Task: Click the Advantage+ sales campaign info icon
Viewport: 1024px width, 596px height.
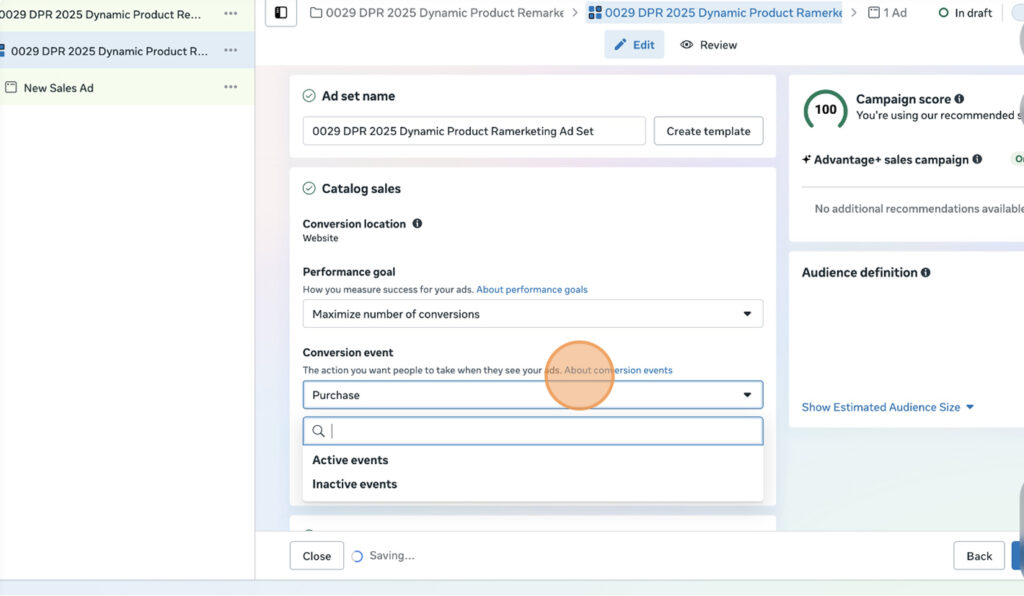Action: point(977,159)
